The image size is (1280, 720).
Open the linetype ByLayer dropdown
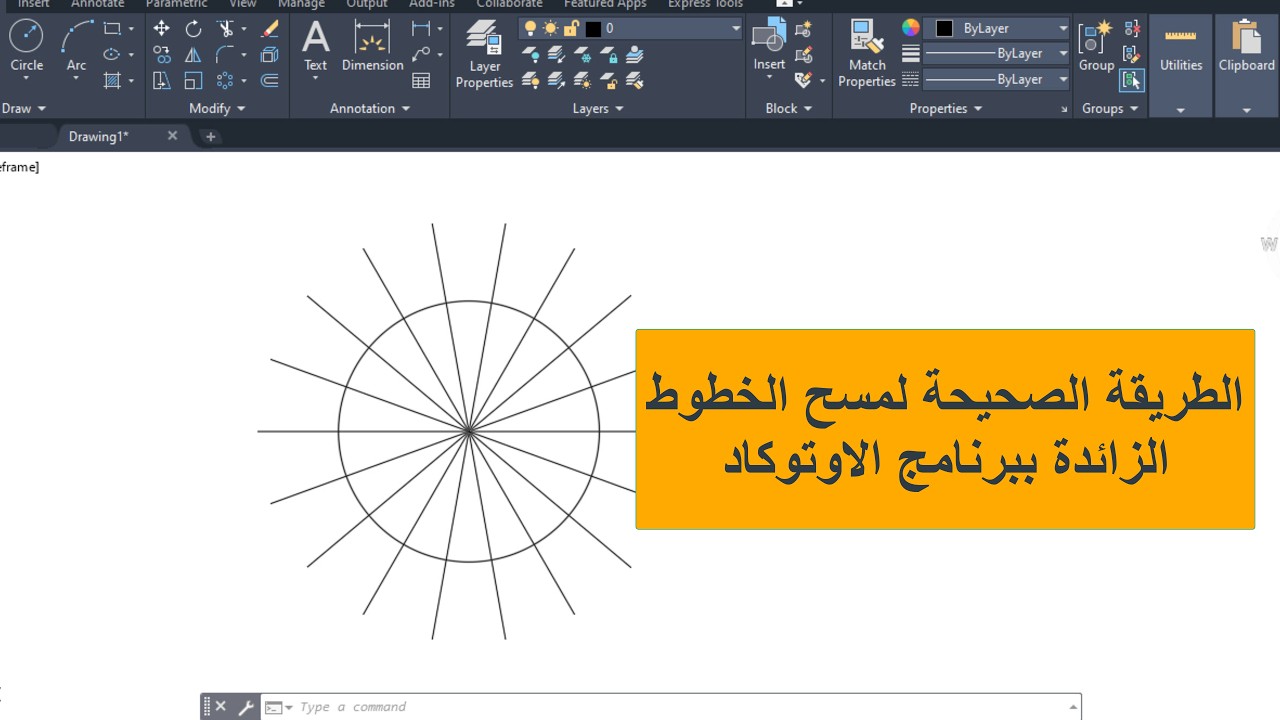[x=1063, y=79]
